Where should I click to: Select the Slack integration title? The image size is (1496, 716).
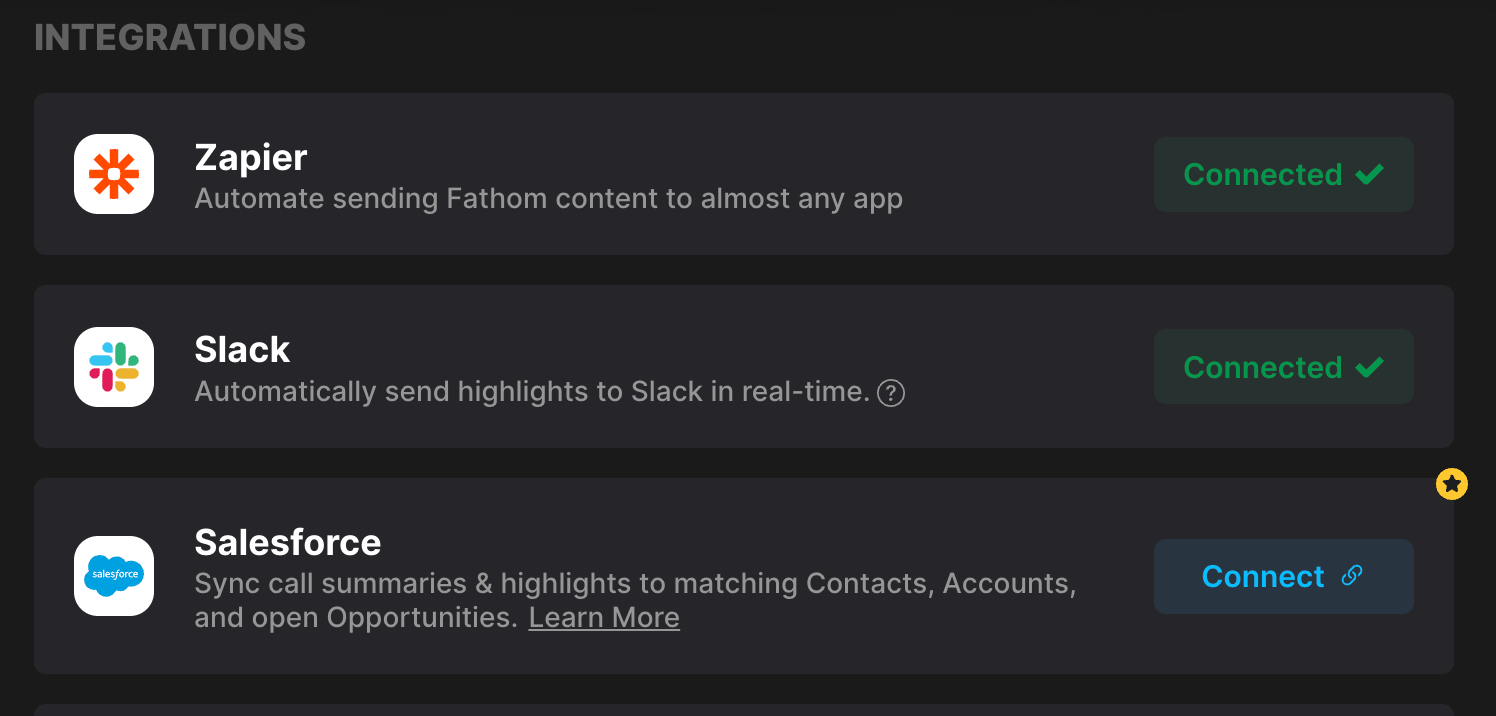(x=242, y=350)
